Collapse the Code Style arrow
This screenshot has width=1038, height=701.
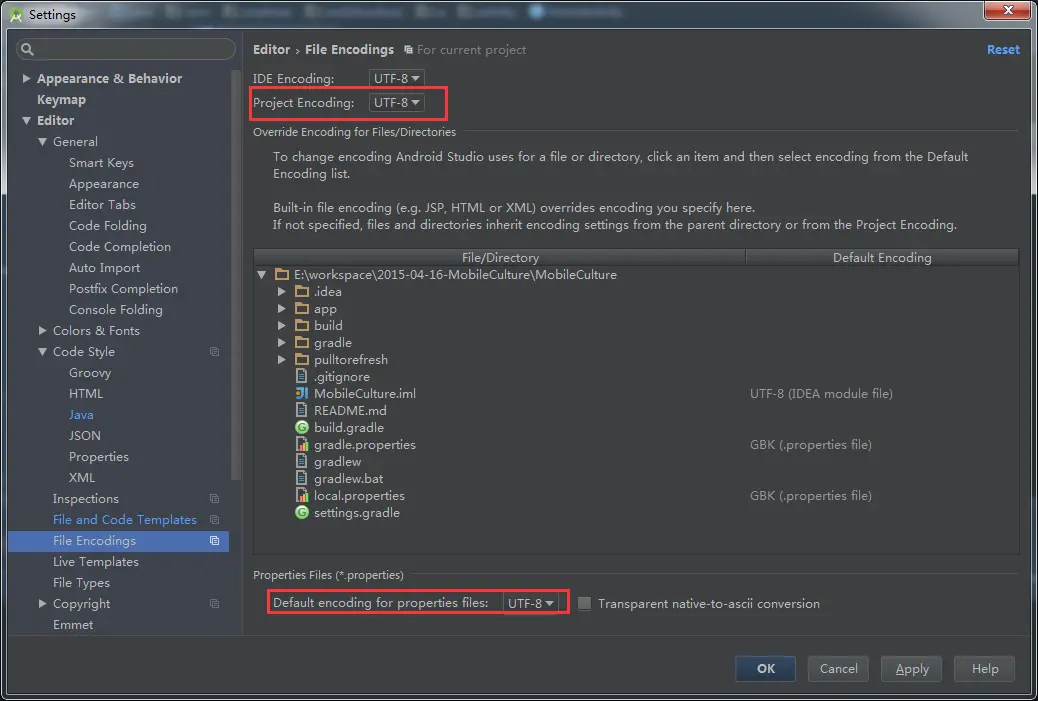click(42, 351)
